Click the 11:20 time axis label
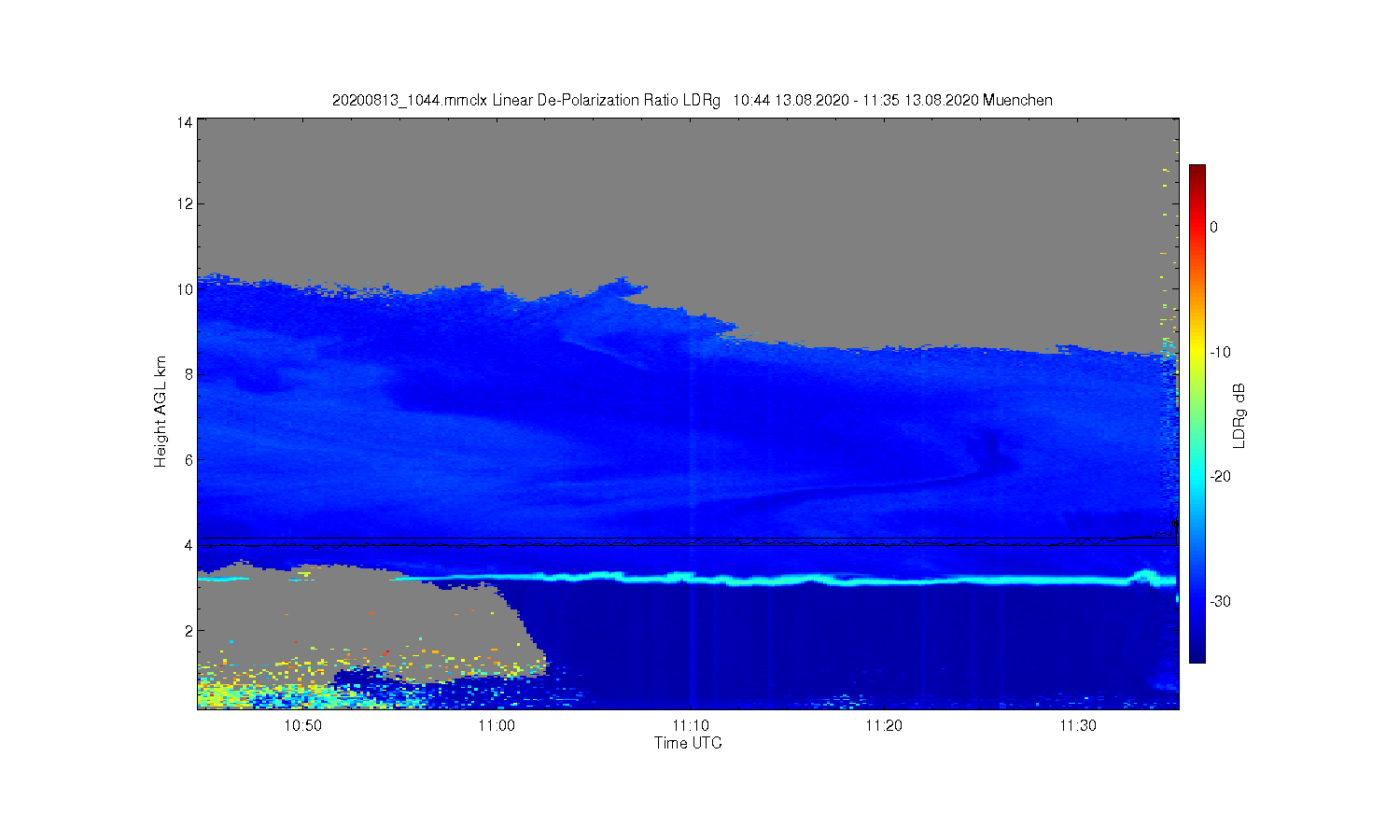 [x=884, y=725]
